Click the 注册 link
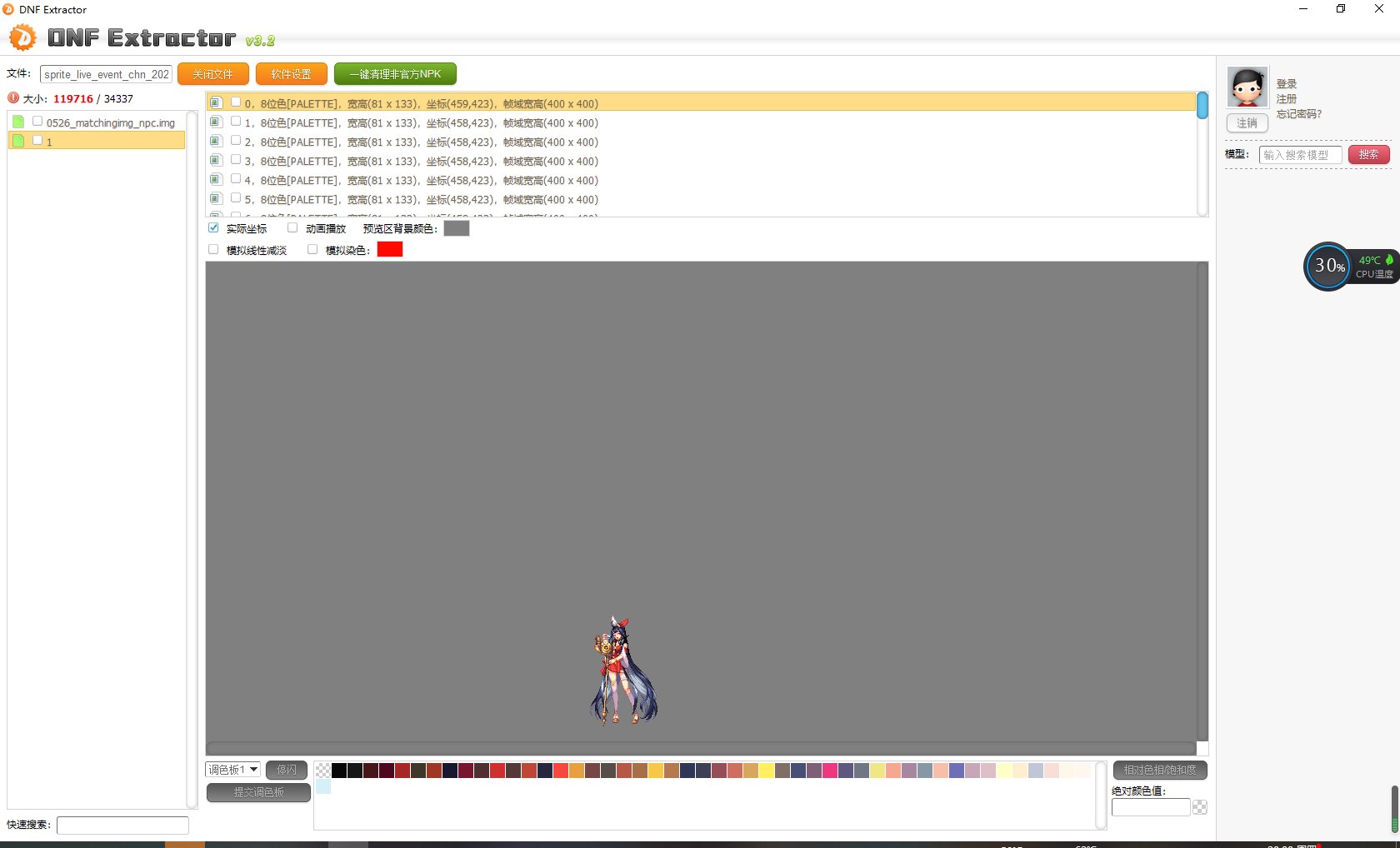Image resolution: width=1400 pixels, height=848 pixels. click(1287, 99)
